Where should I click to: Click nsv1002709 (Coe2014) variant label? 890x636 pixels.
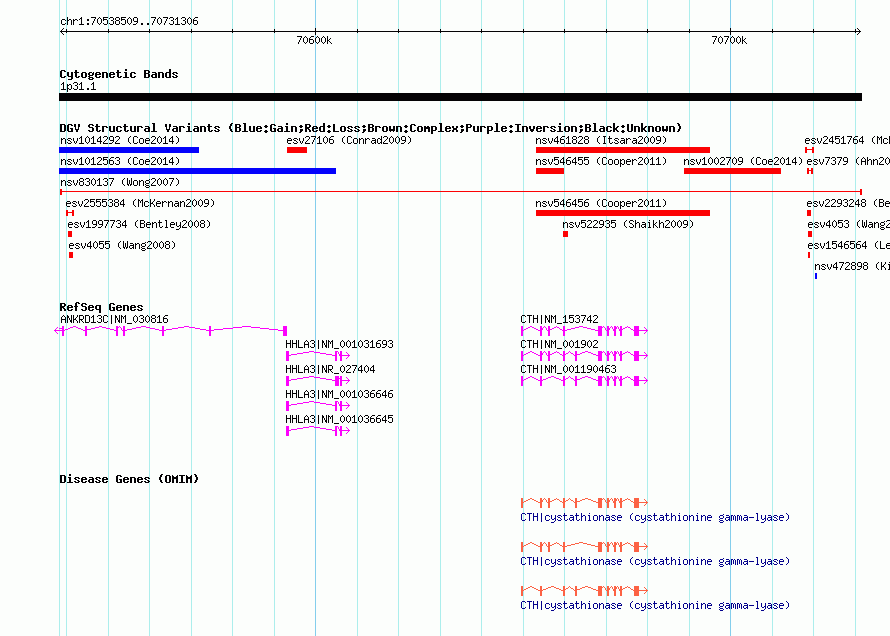(x=743, y=161)
